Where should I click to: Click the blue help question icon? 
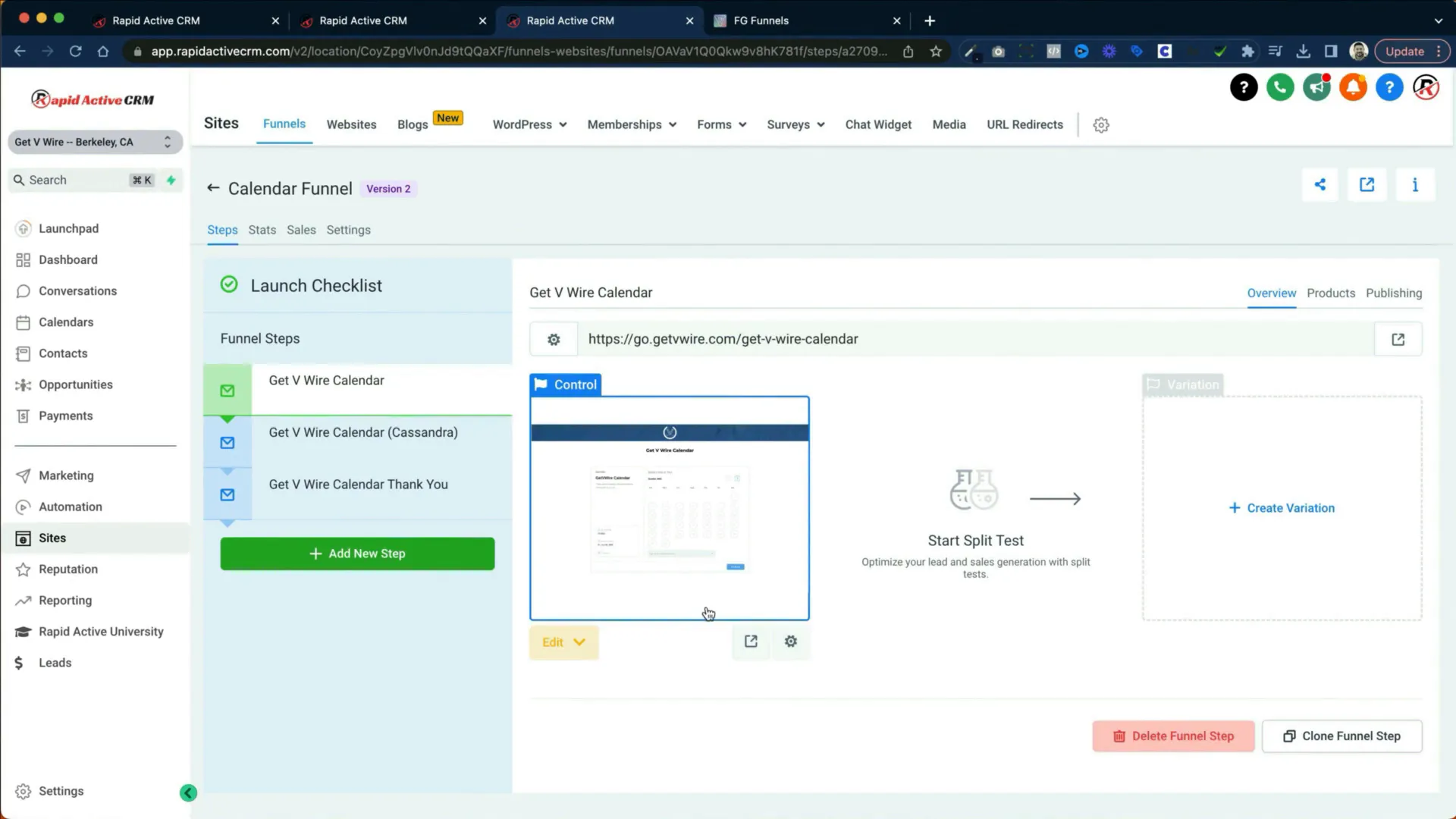pyautogui.click(x=1389, y=87)
